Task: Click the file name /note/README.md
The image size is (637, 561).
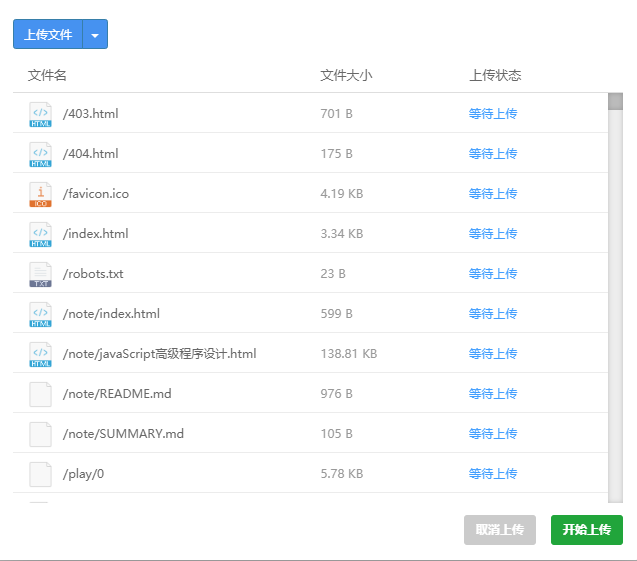Action: 117,394
